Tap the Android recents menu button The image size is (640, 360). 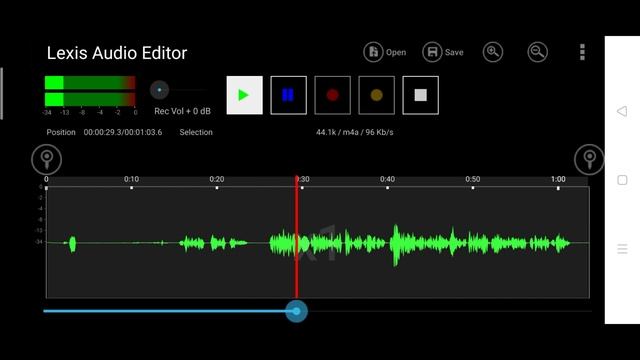click(622, 249)
